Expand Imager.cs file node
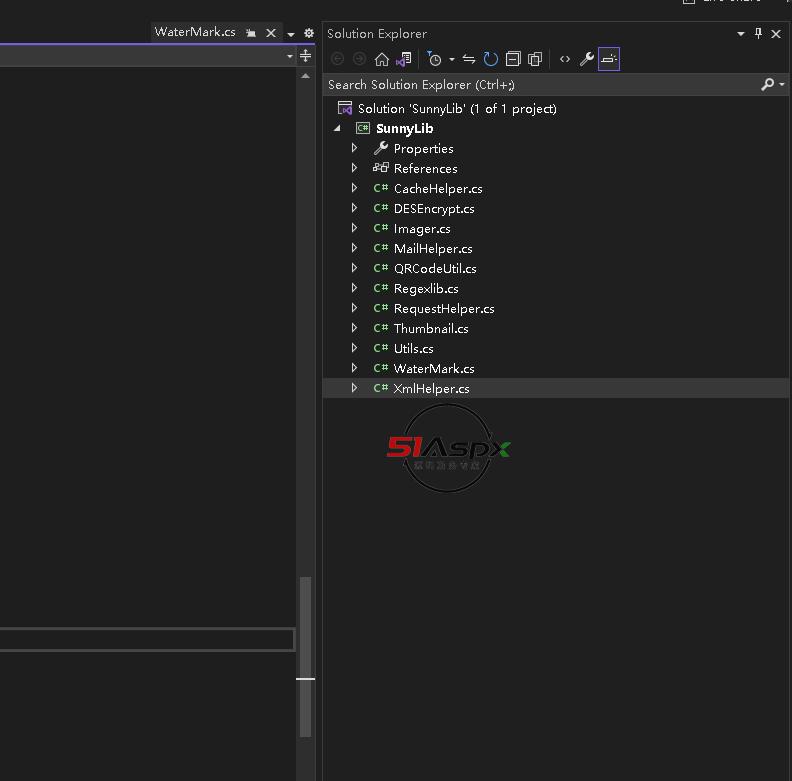Viewport: 792px width, 781px height. tap(354, 228)
